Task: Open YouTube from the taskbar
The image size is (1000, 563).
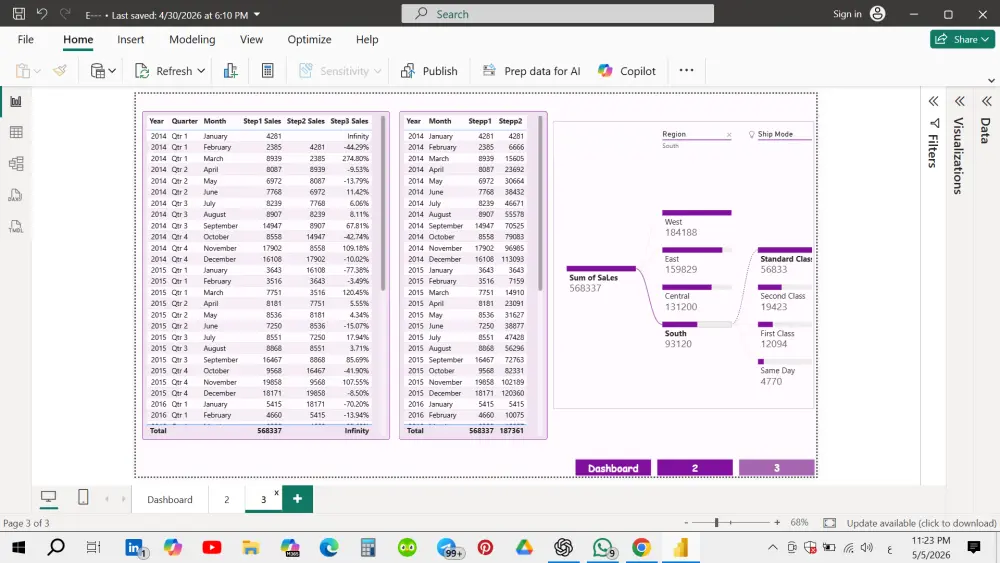Action: (x=212, y=548)
